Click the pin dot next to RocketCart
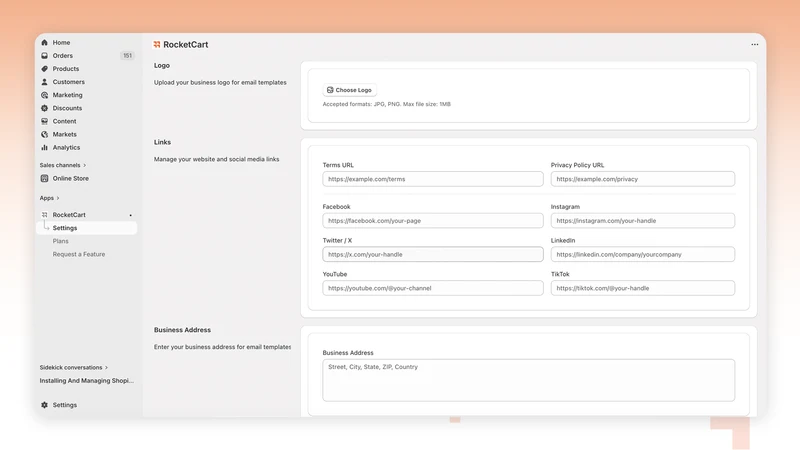The image size is (800, 450). [x=131, y=215]
